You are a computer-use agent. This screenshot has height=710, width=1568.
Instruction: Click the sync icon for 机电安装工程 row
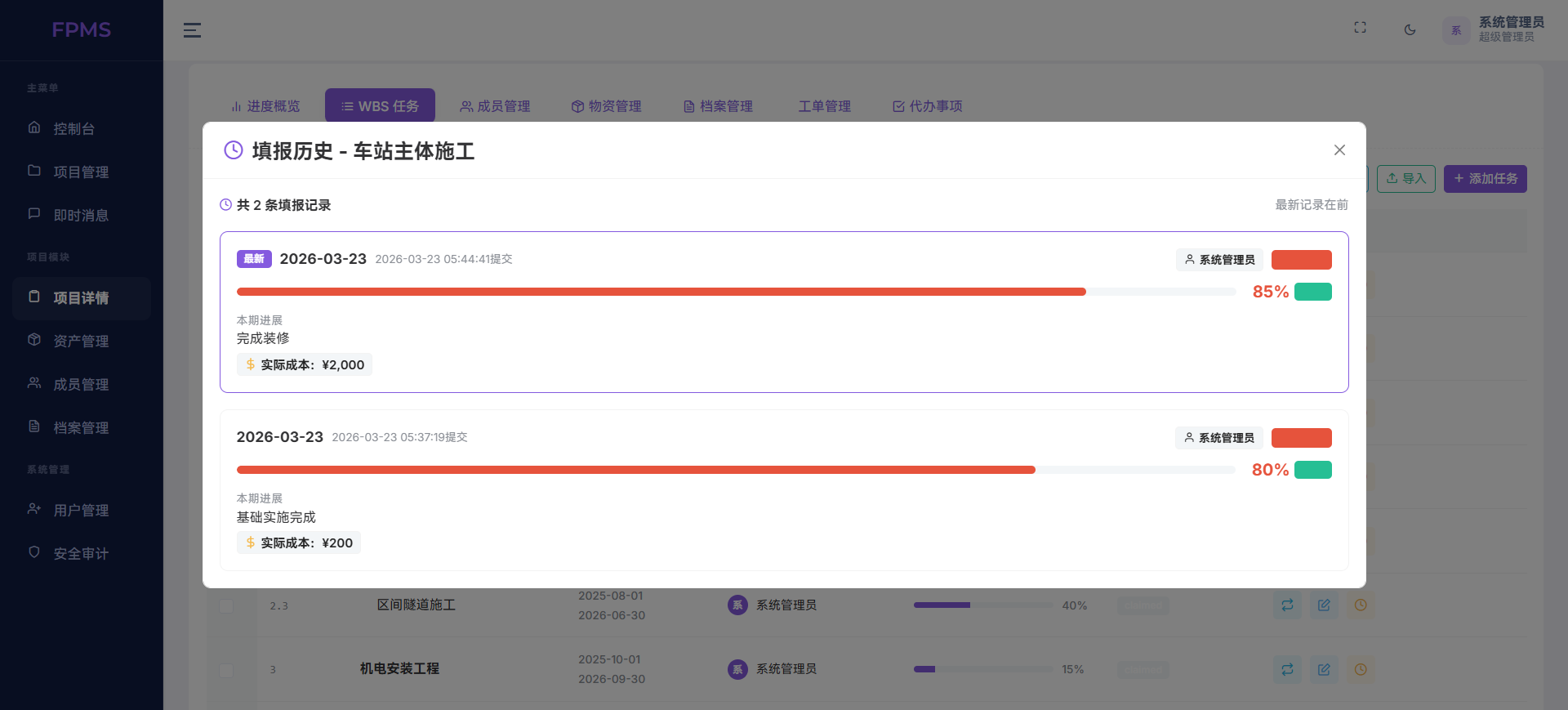[1287, 669]
